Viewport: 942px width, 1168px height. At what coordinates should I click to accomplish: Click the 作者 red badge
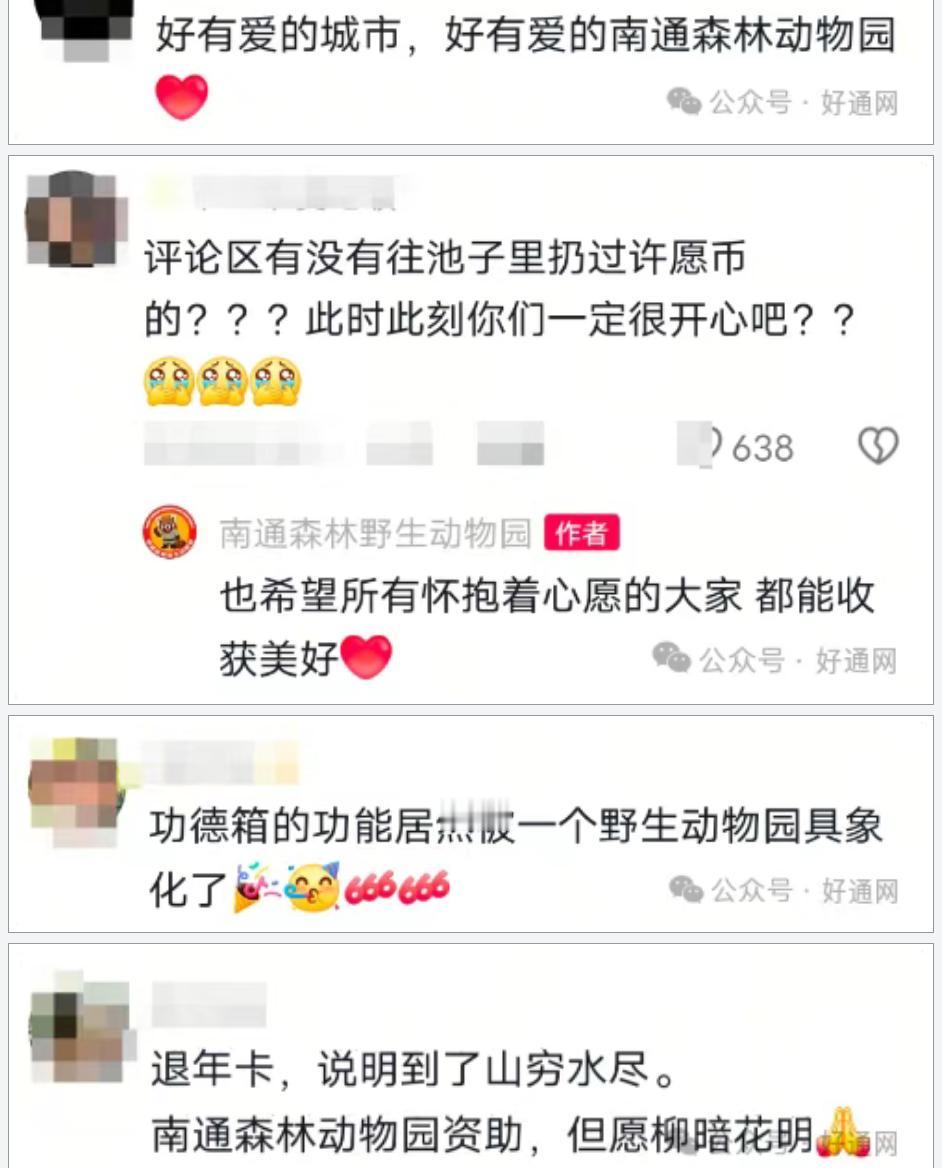click(582, 533)
